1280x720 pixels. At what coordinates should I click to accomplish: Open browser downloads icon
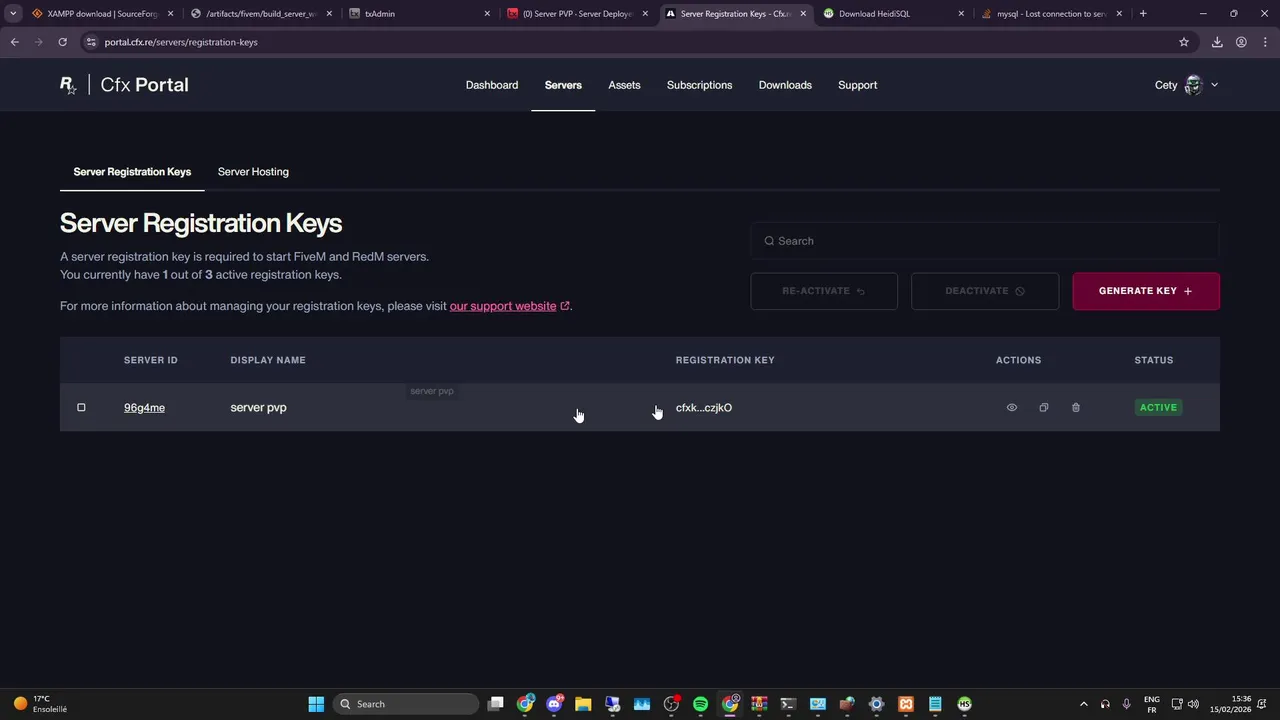(x=1217, y=42)
